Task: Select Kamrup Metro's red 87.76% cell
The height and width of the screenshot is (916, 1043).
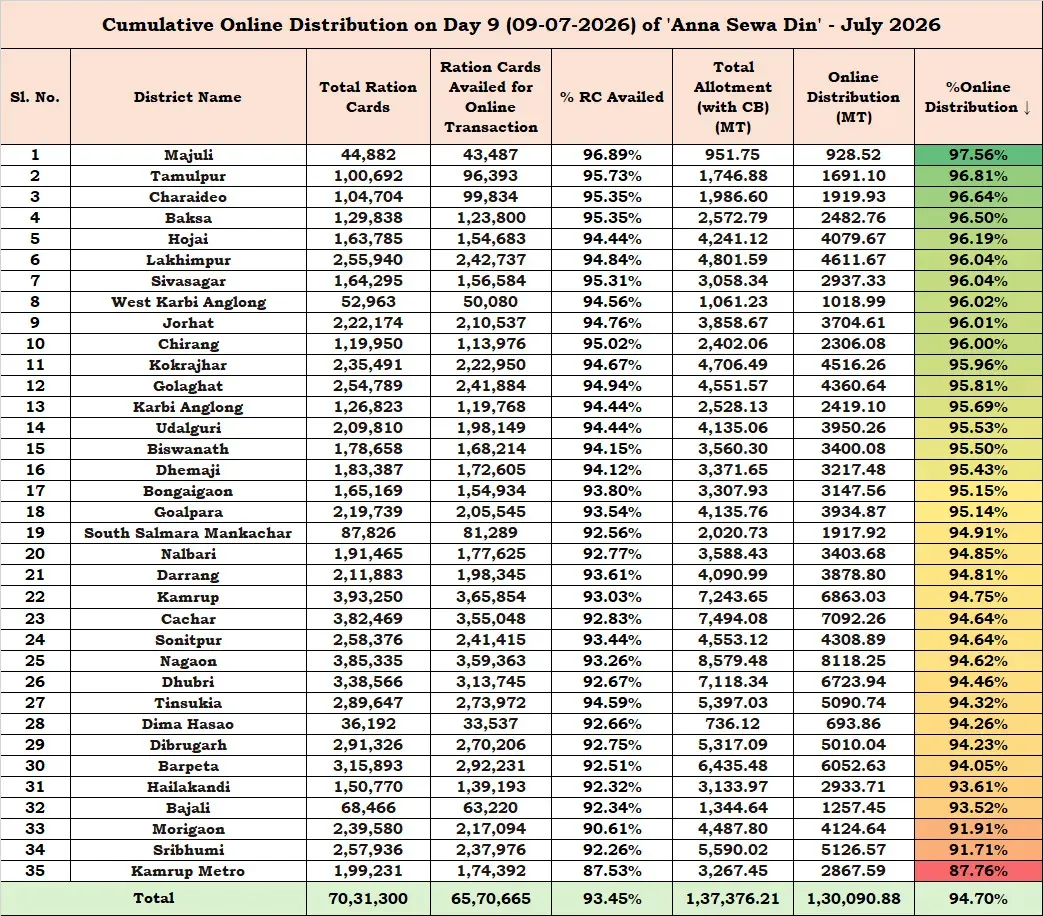Action: click(978, 871)
